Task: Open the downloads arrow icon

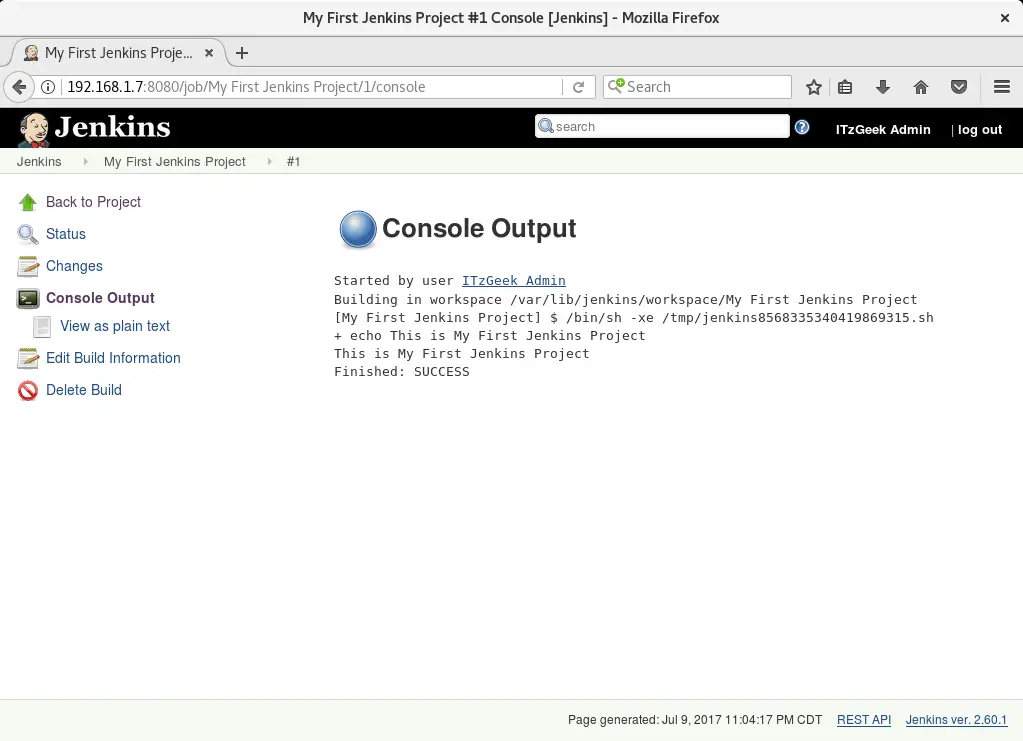Action: (883, 87)
